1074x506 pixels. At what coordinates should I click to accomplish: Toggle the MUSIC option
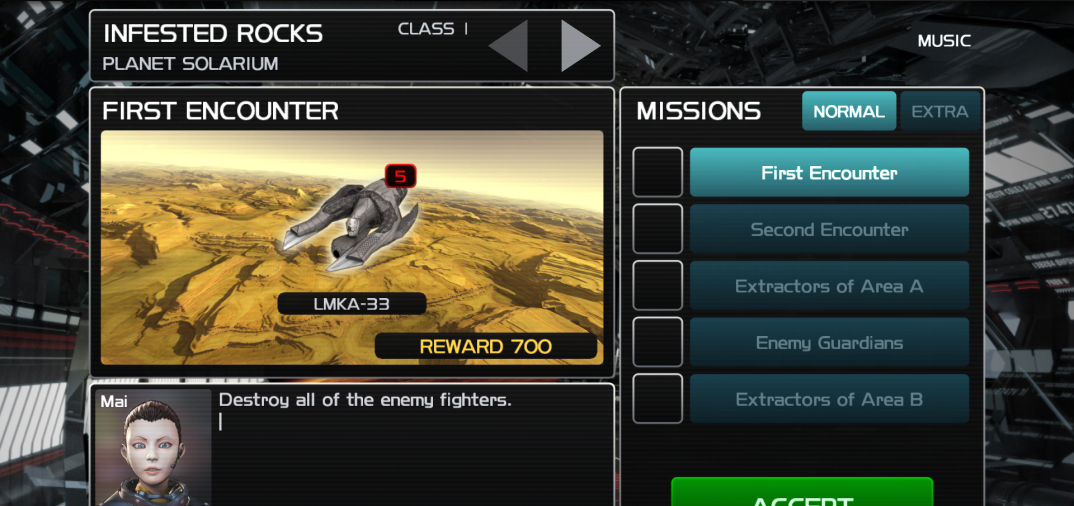(x=944, y=41)
